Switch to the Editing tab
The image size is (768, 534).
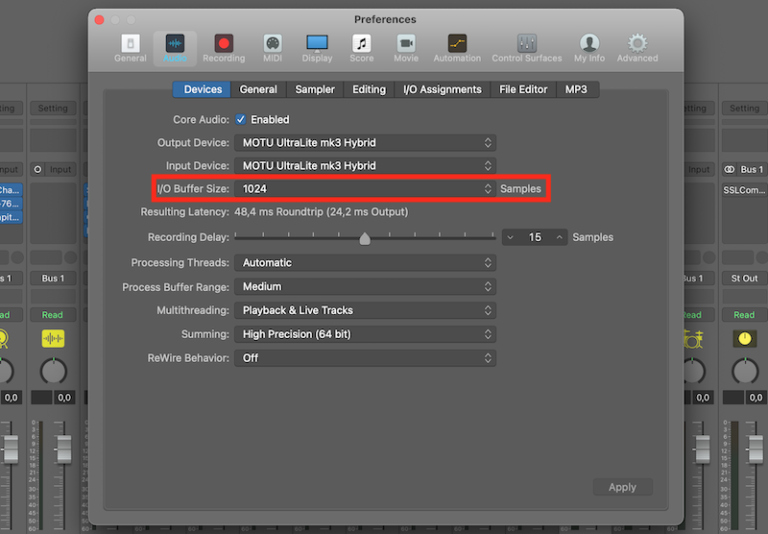[x=369, y=89]
